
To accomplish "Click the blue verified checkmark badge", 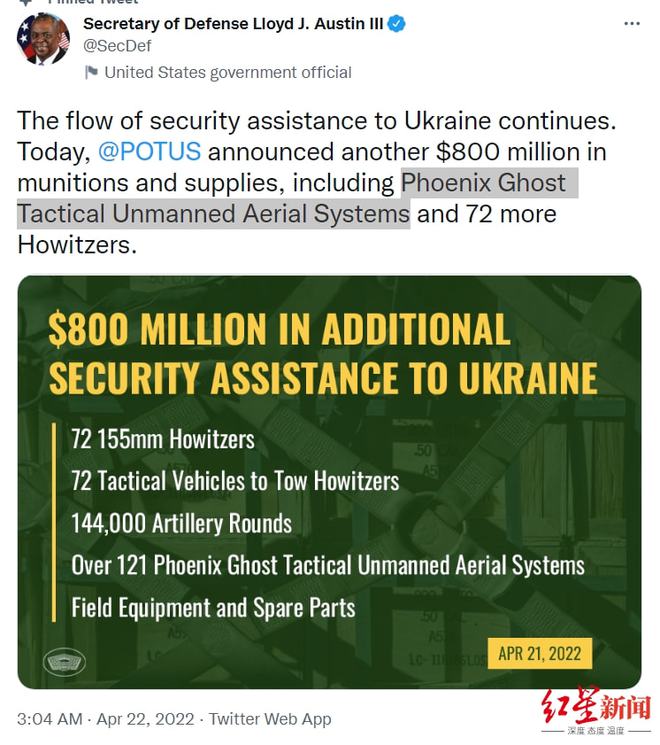I will [x=397, y=23].
